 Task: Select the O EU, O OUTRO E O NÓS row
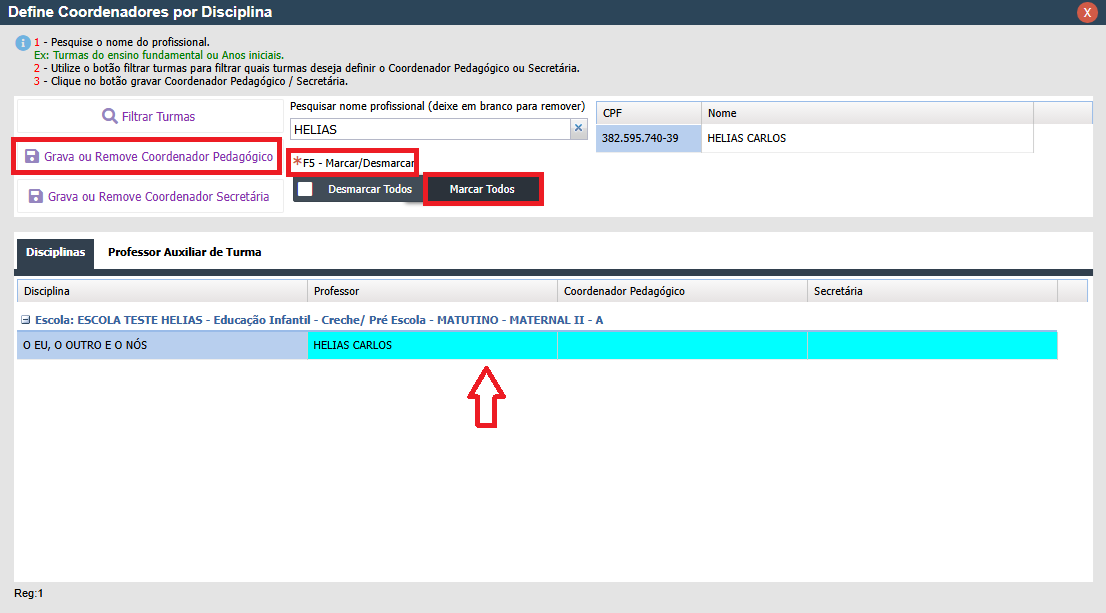162,345
